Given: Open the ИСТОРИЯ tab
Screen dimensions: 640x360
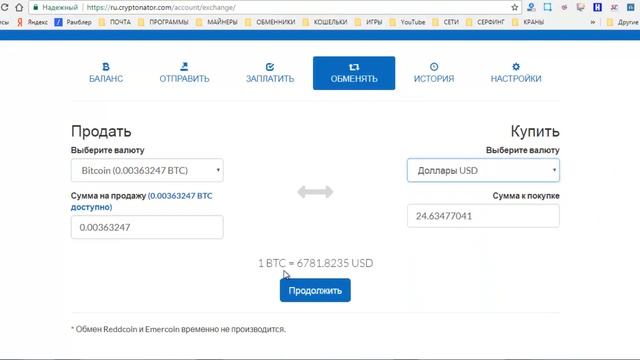Looking at the screenshot, I should pyautogui.click(x=434, y=73).
